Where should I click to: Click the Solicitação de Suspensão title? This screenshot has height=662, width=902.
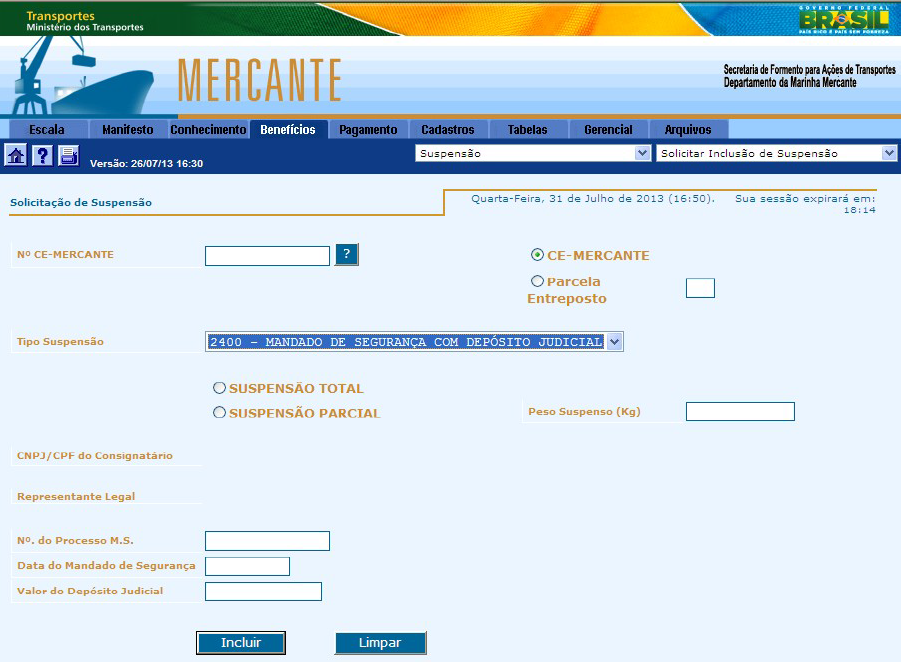click(x=81, y=202)
